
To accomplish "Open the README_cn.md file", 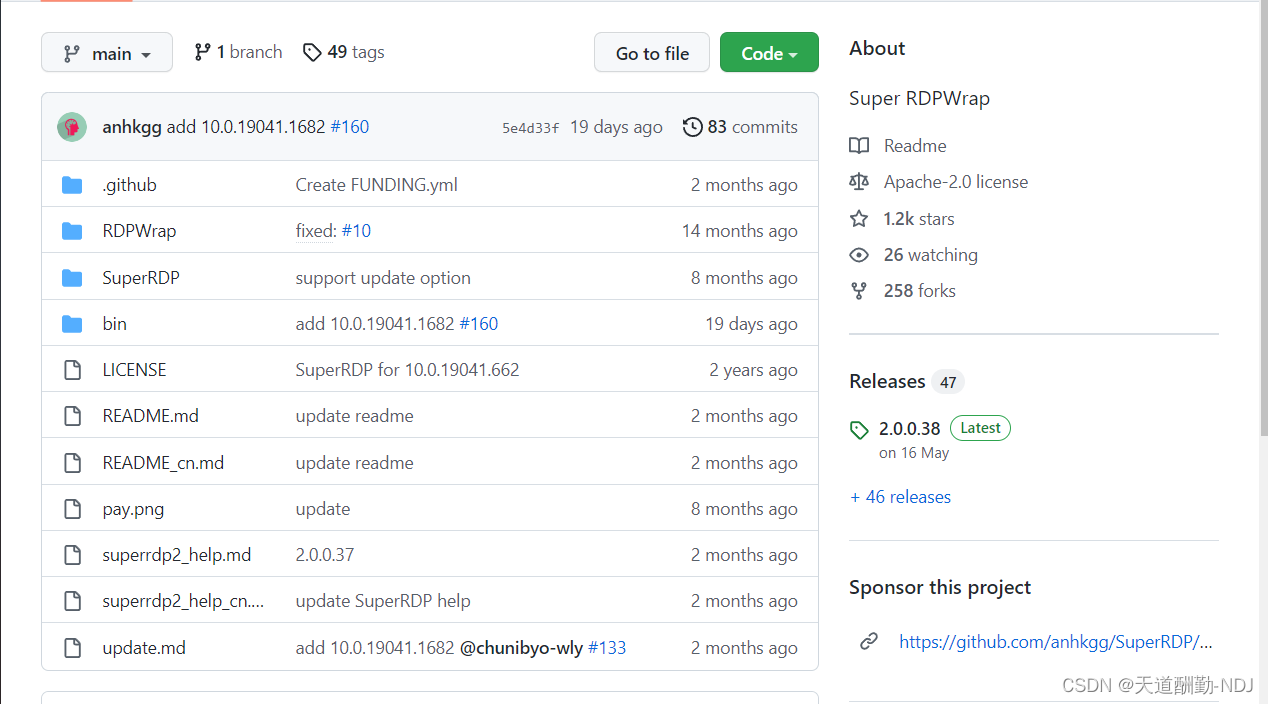I will point(163,463).
